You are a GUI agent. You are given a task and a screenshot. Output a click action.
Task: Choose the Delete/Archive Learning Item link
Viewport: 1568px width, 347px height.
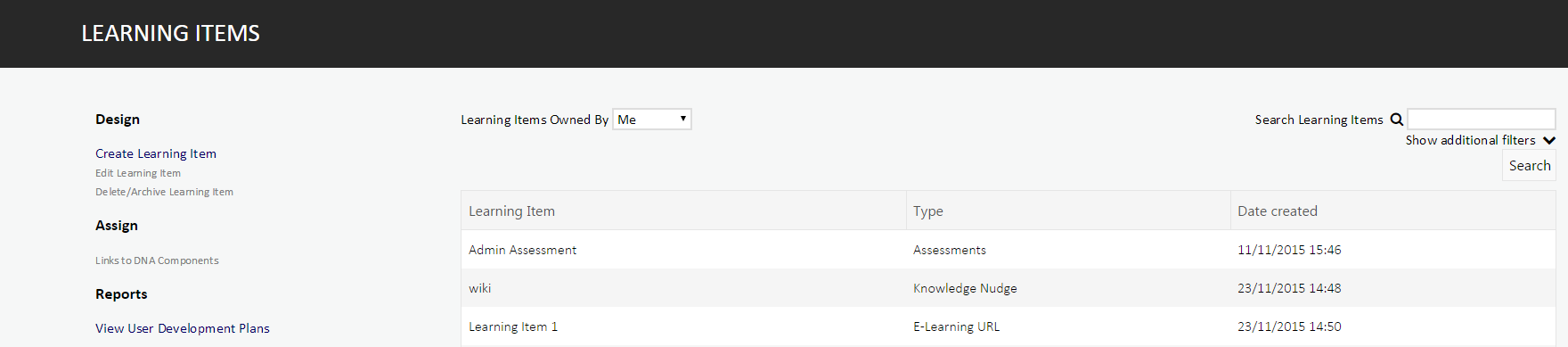pyautogui.click(x=164, y=192)
